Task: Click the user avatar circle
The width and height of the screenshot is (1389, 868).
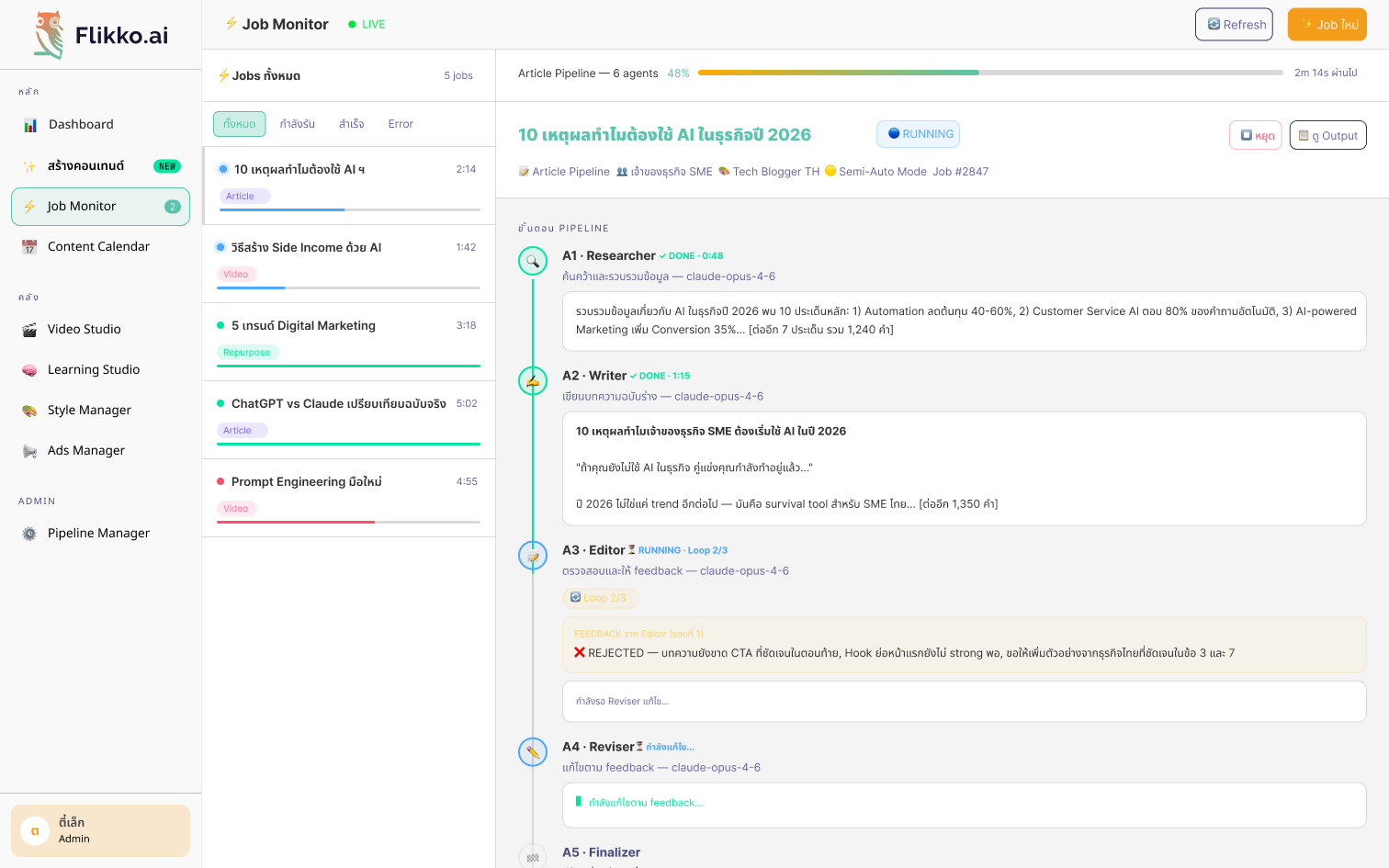Action: [x=35, y=830]
